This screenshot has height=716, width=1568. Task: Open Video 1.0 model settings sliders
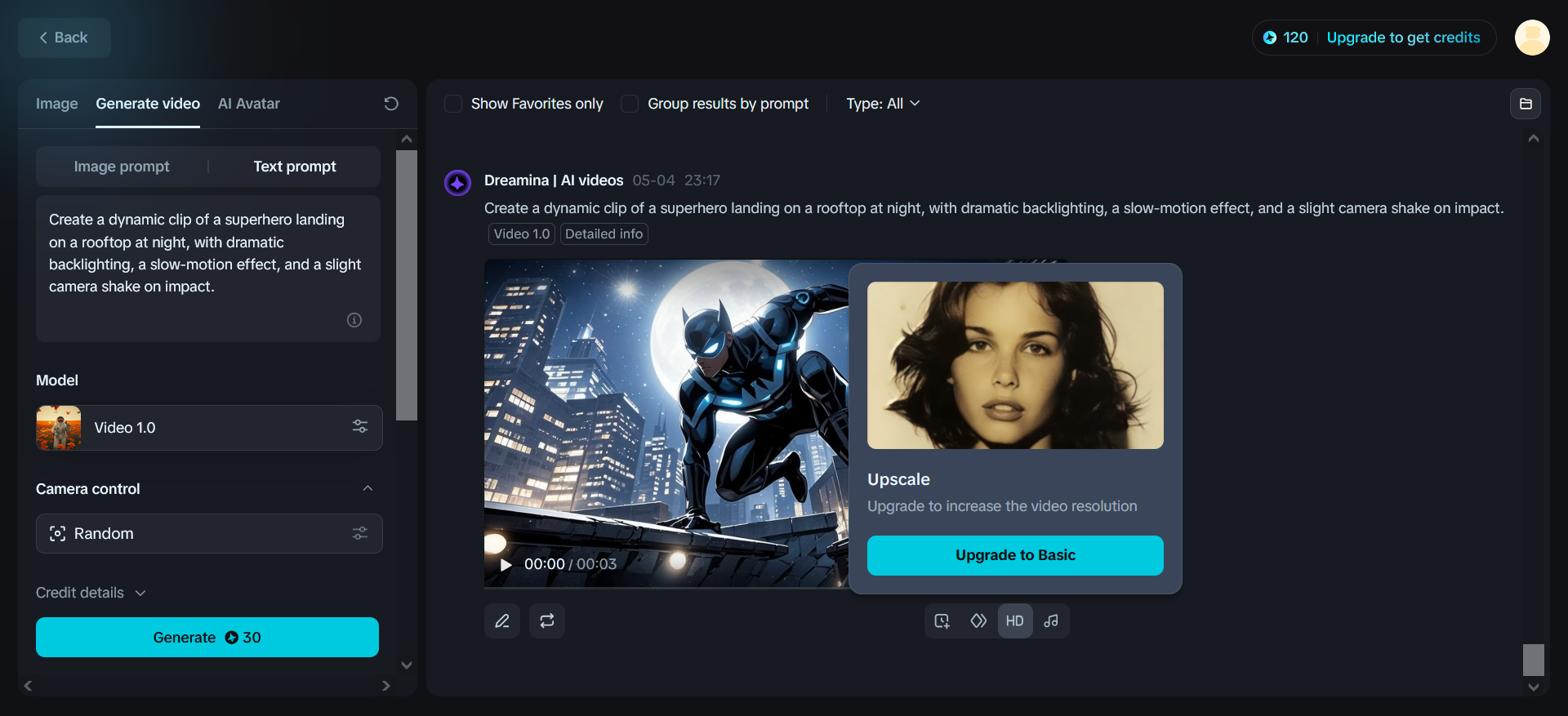tap(360, 427)
